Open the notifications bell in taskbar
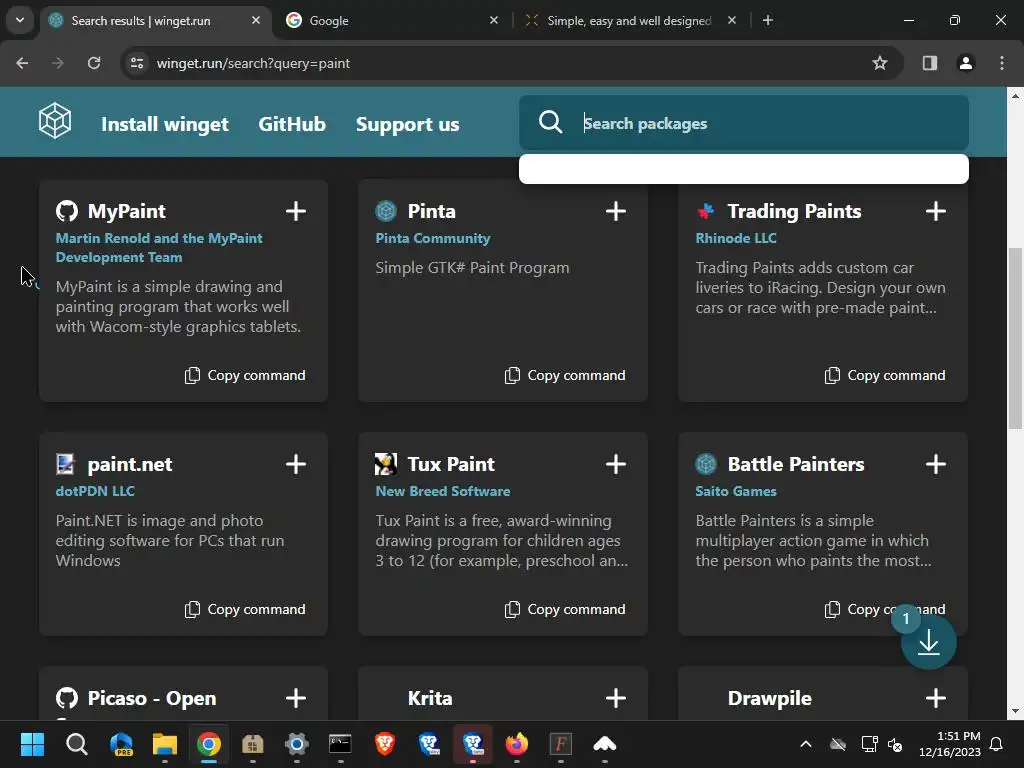 997,744
